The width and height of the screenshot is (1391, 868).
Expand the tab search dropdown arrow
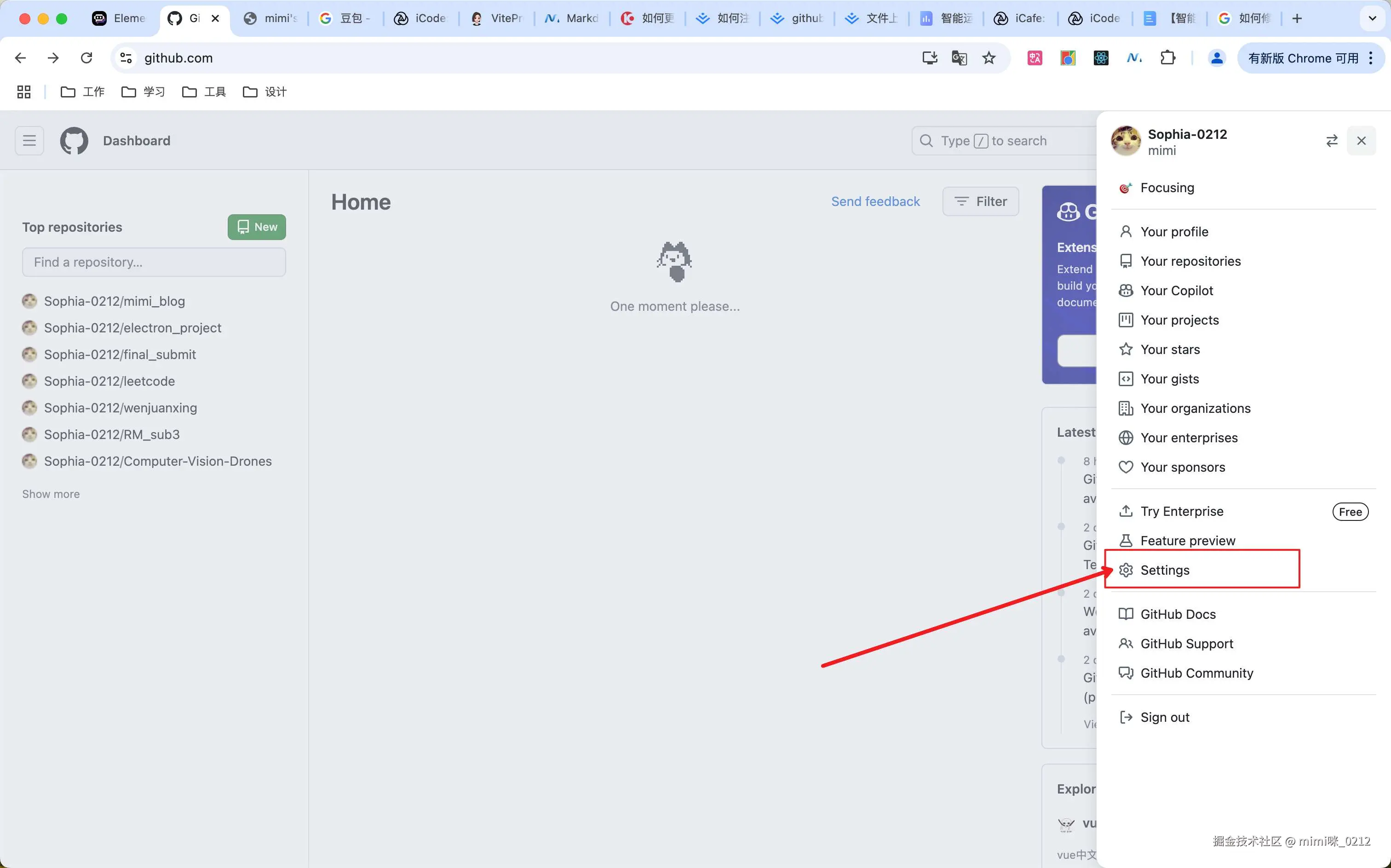[x=1372, y=18]
